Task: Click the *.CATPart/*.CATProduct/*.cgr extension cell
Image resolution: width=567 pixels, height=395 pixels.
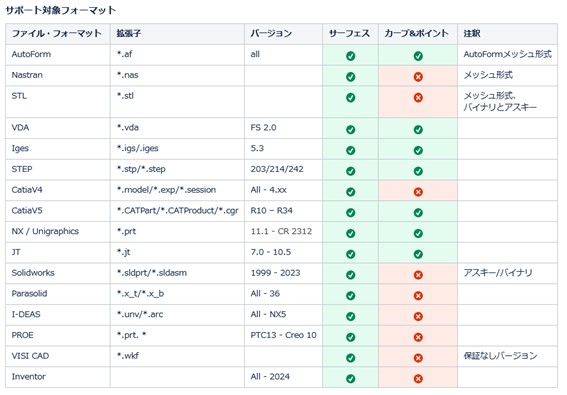Action: 178,211
